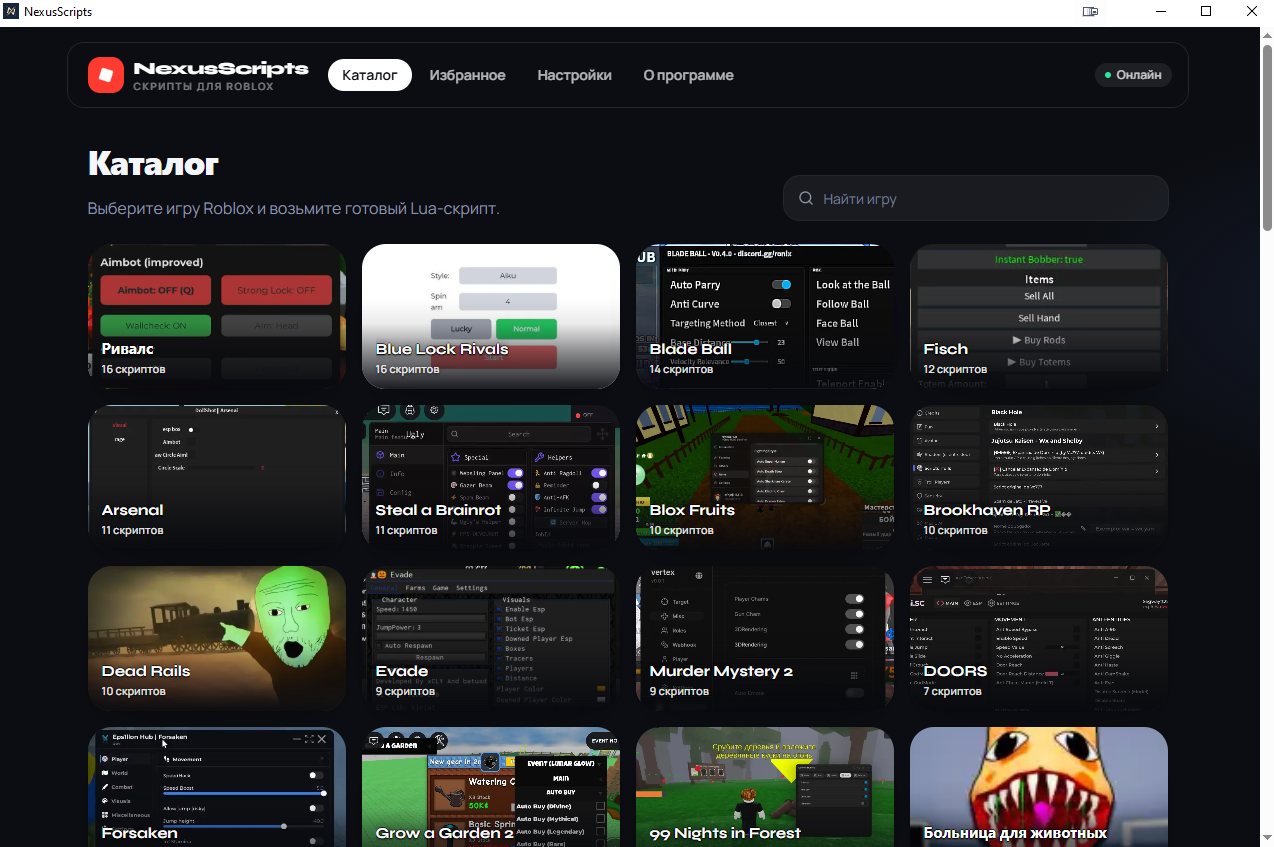Select the Blade Ball game card
The image size is (1274, 847).
(x=765, y=316)
